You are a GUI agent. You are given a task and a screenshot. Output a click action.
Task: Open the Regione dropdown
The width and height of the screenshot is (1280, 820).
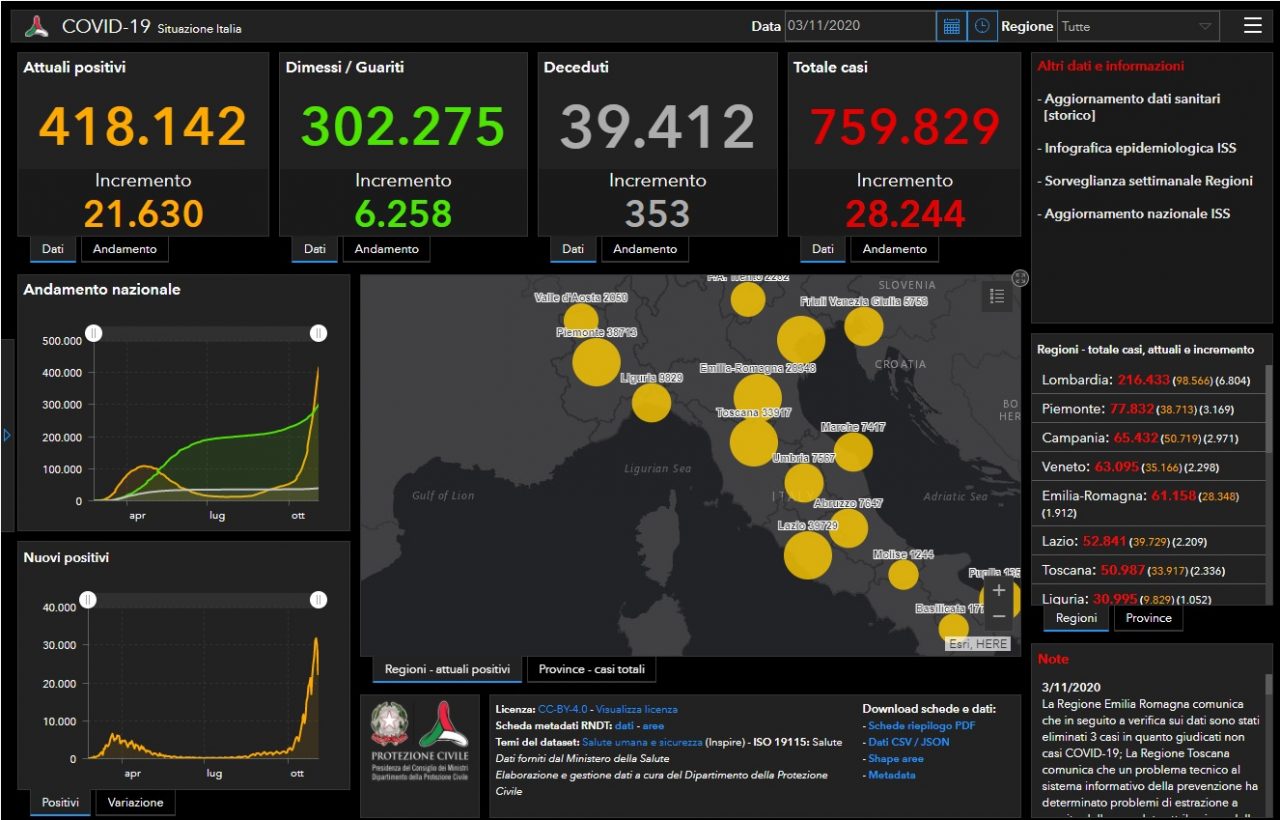point(1137,27)
